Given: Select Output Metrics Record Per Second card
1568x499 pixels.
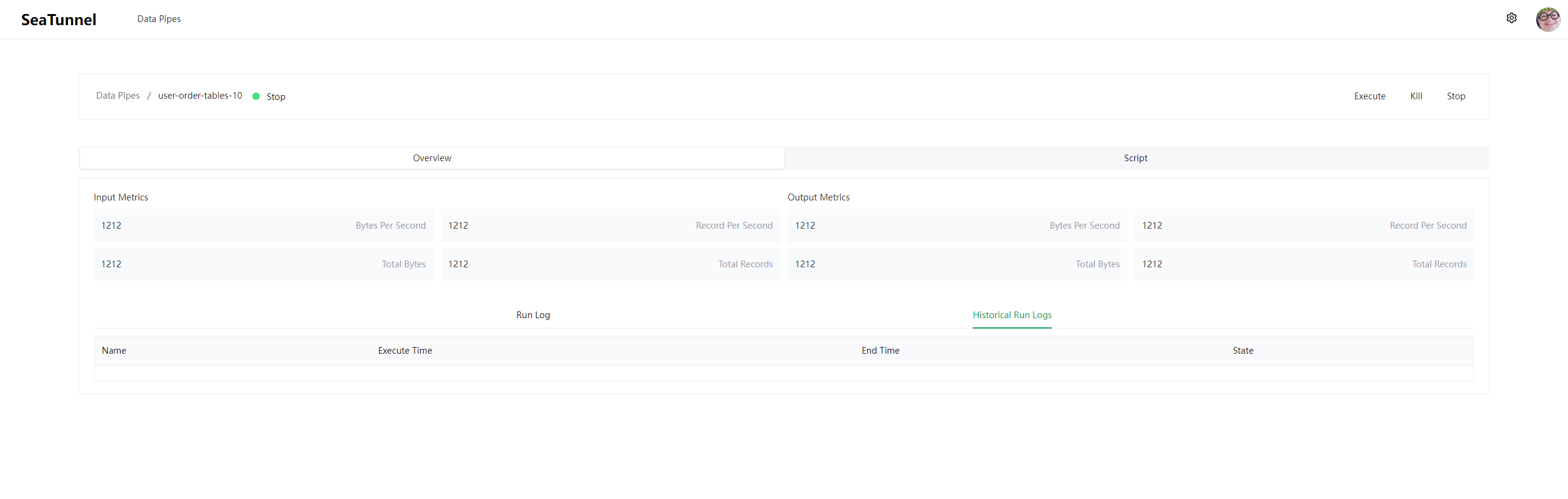Looking at the screenshot, I should (1304, 226).
